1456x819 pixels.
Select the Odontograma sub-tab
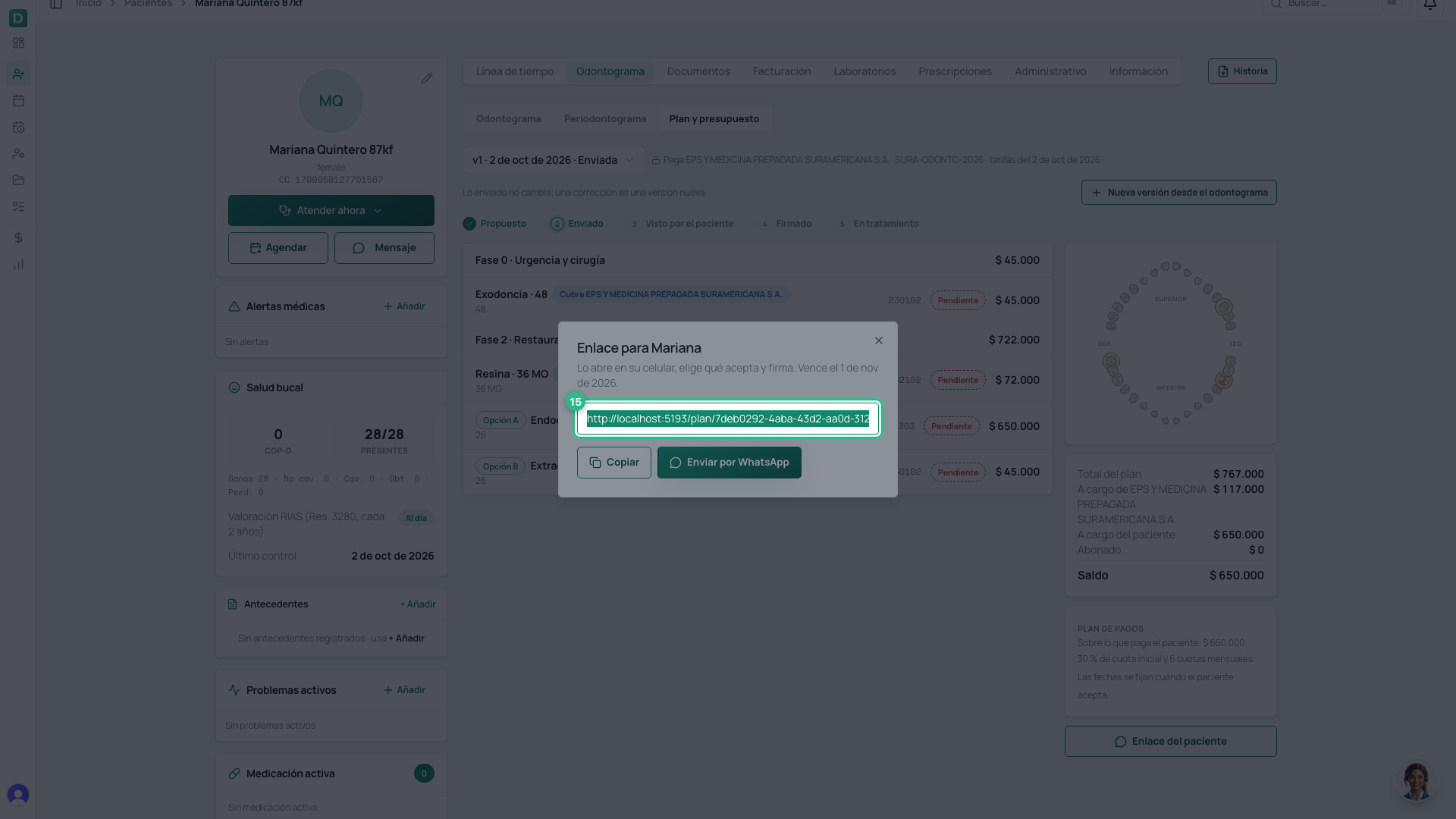pyautogui.click(x=508, y=119)
